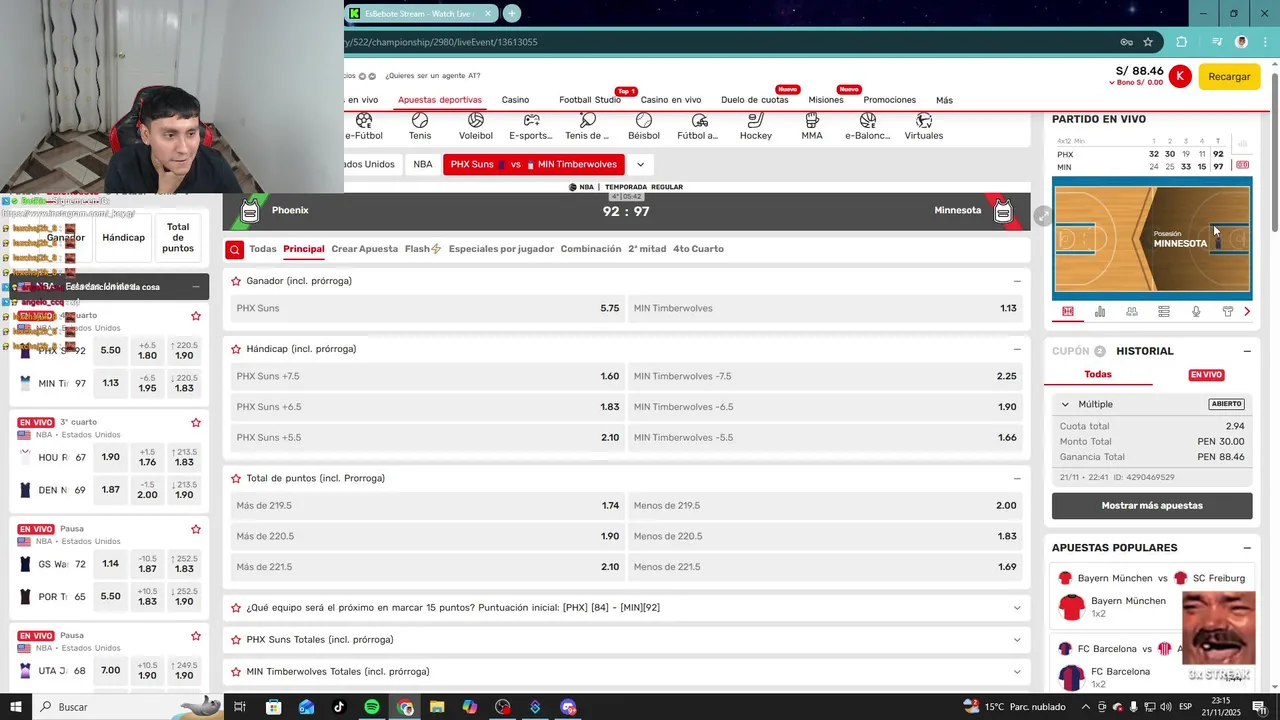Open File Explorer from the taskbar
The width and height of the screenshot is (1280, 720).
pyautogui.click(x=437, y=707)
